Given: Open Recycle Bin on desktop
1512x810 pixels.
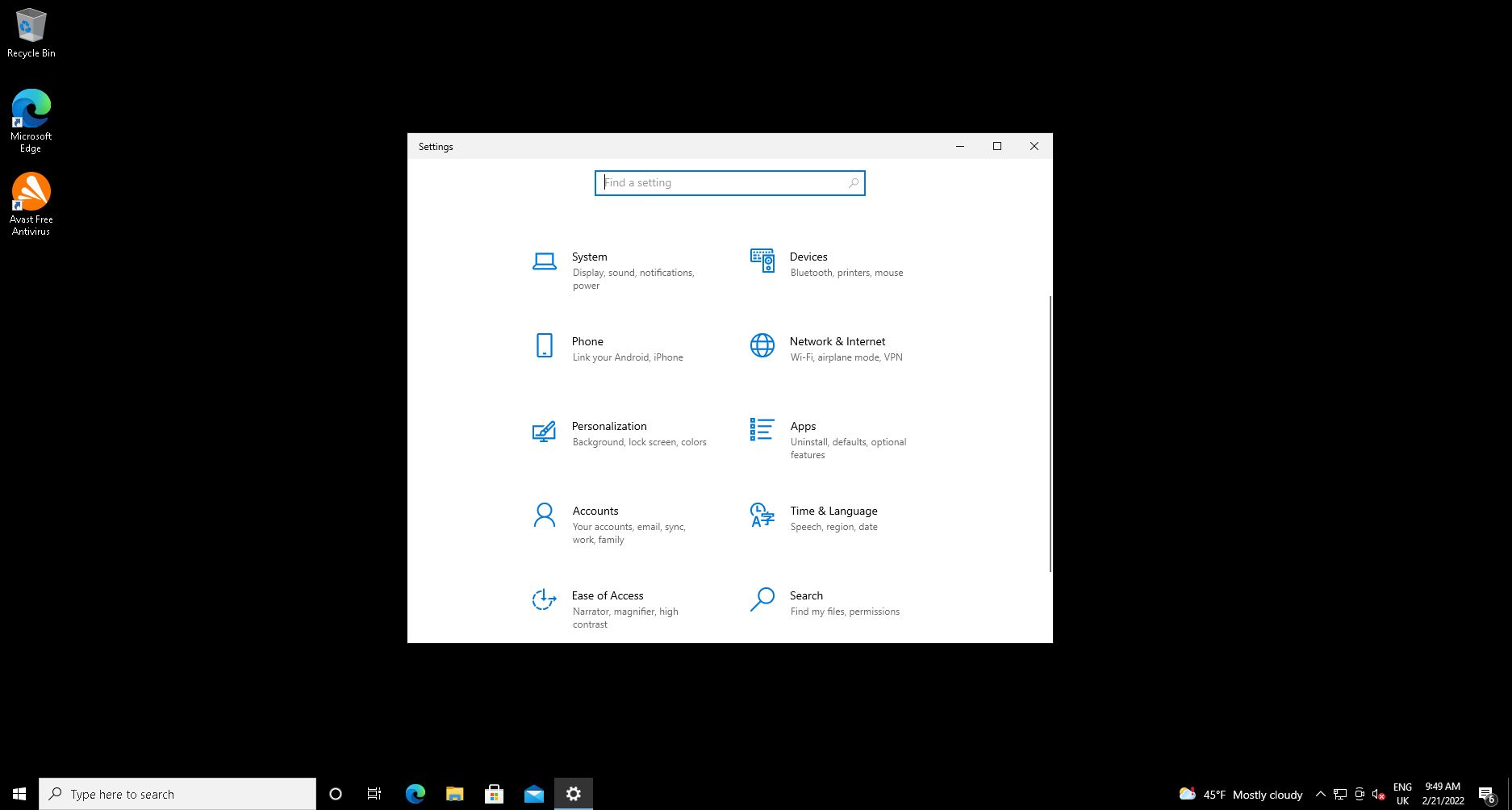Looking at the screenshot, I should (31, 33).
